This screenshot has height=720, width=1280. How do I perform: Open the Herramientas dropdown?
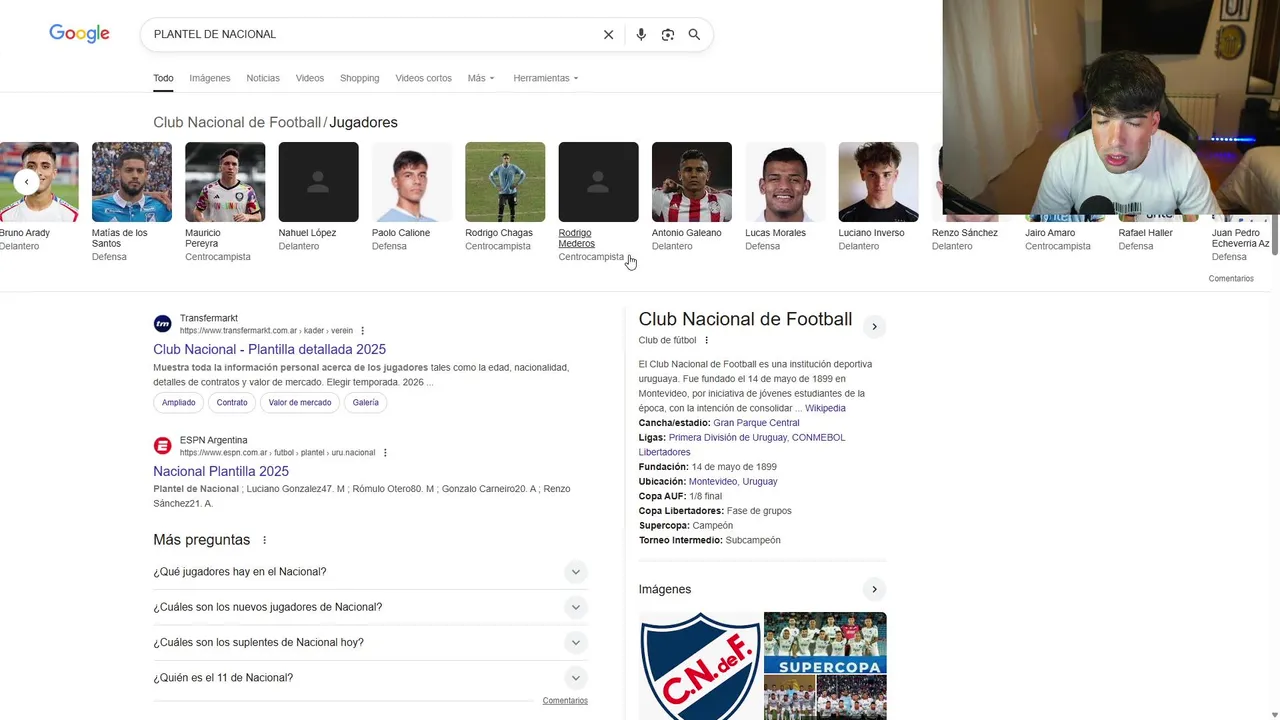pos(545,78)
